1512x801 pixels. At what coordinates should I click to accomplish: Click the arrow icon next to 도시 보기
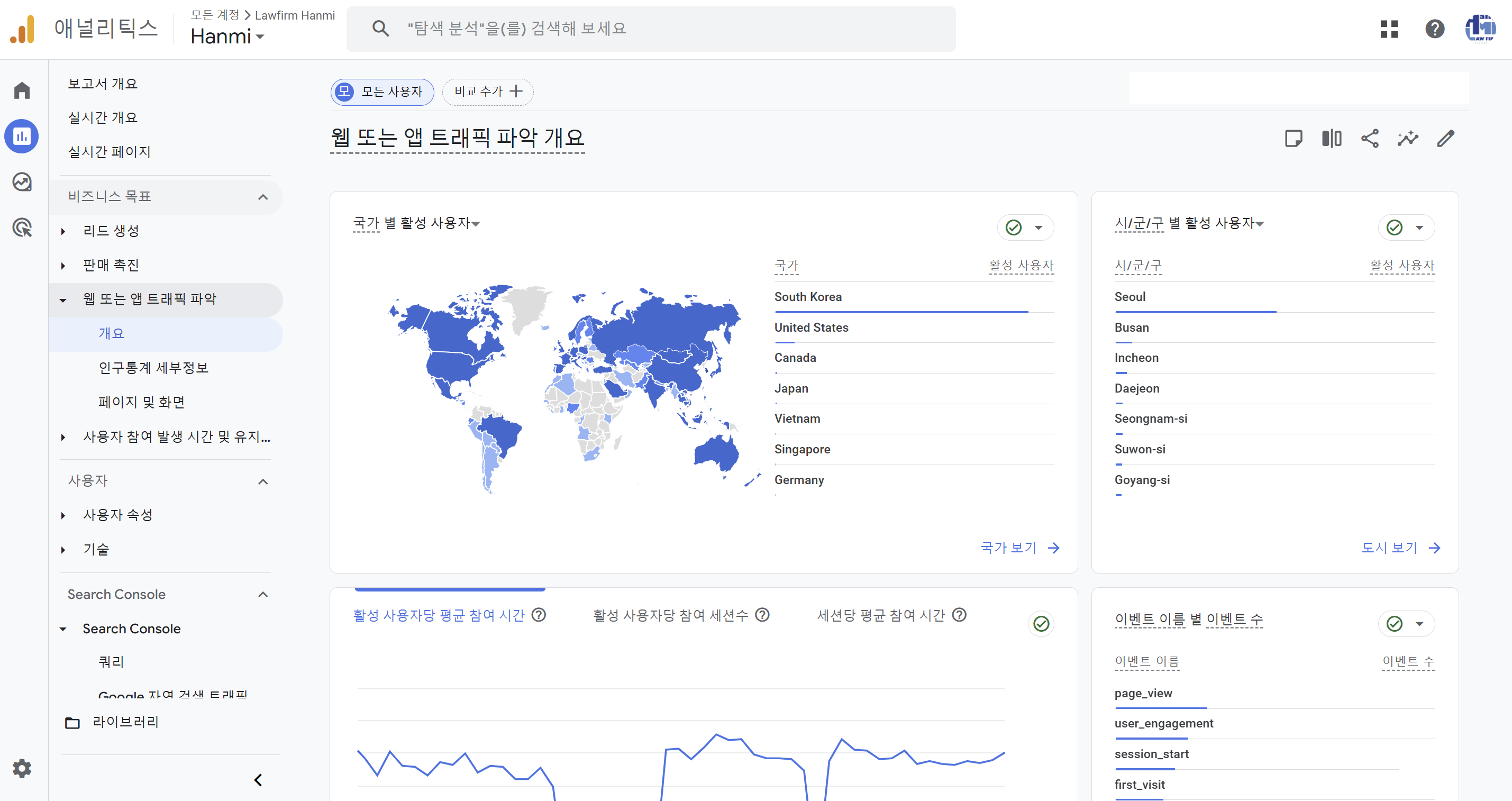point(1435,548)
